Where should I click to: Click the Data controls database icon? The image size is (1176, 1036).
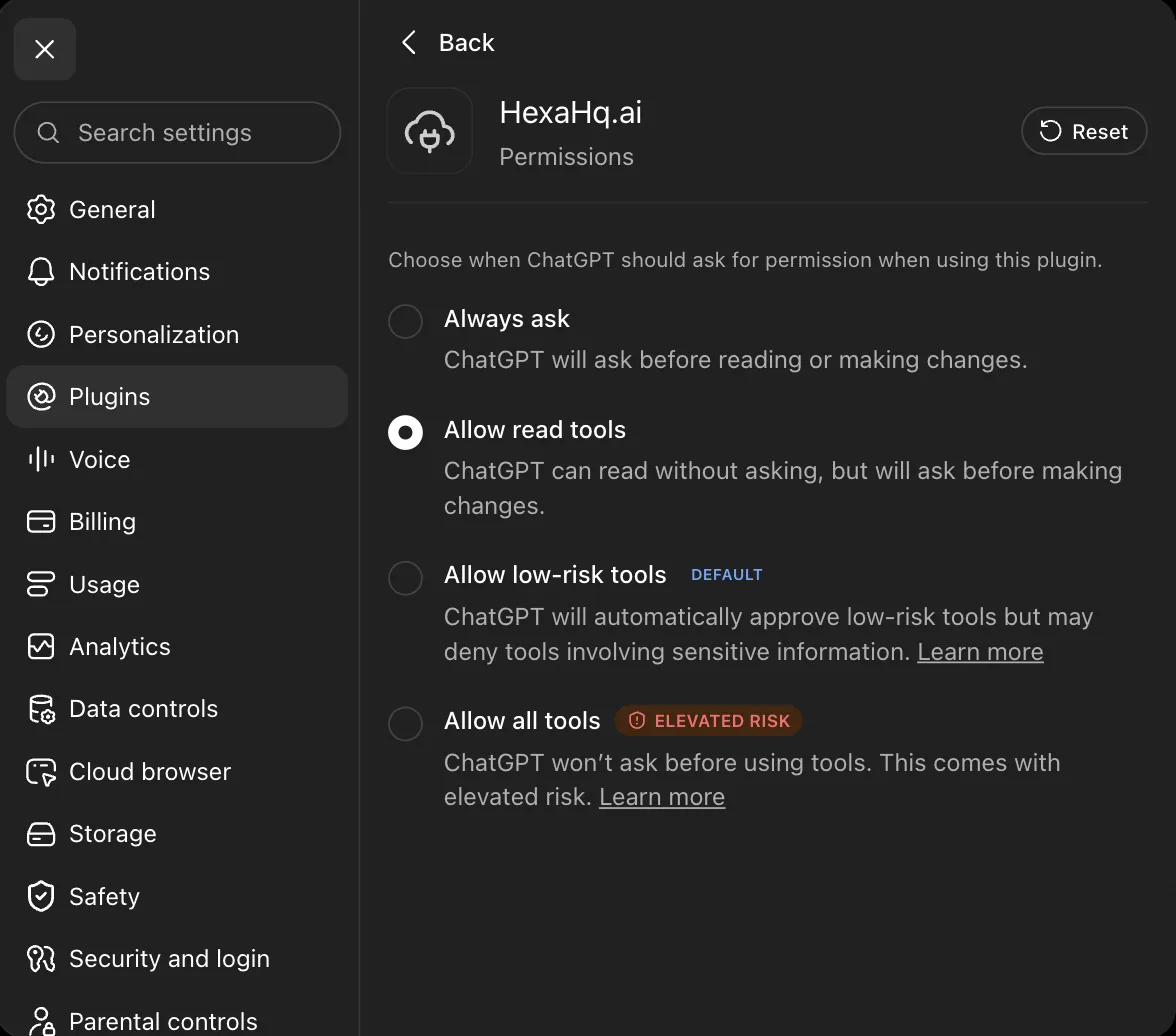point(41,709)
